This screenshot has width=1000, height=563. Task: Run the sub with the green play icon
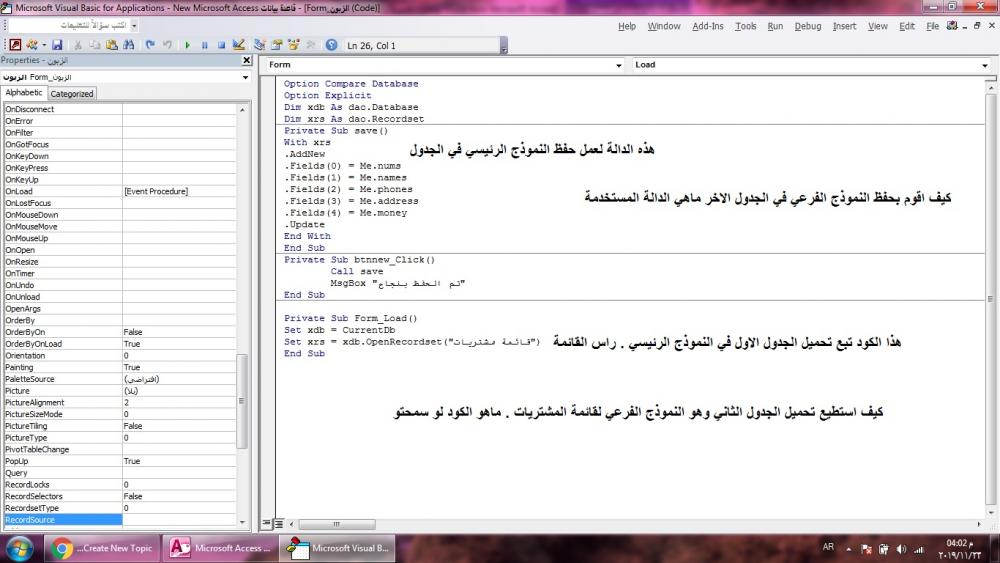[x=188, y=45]
